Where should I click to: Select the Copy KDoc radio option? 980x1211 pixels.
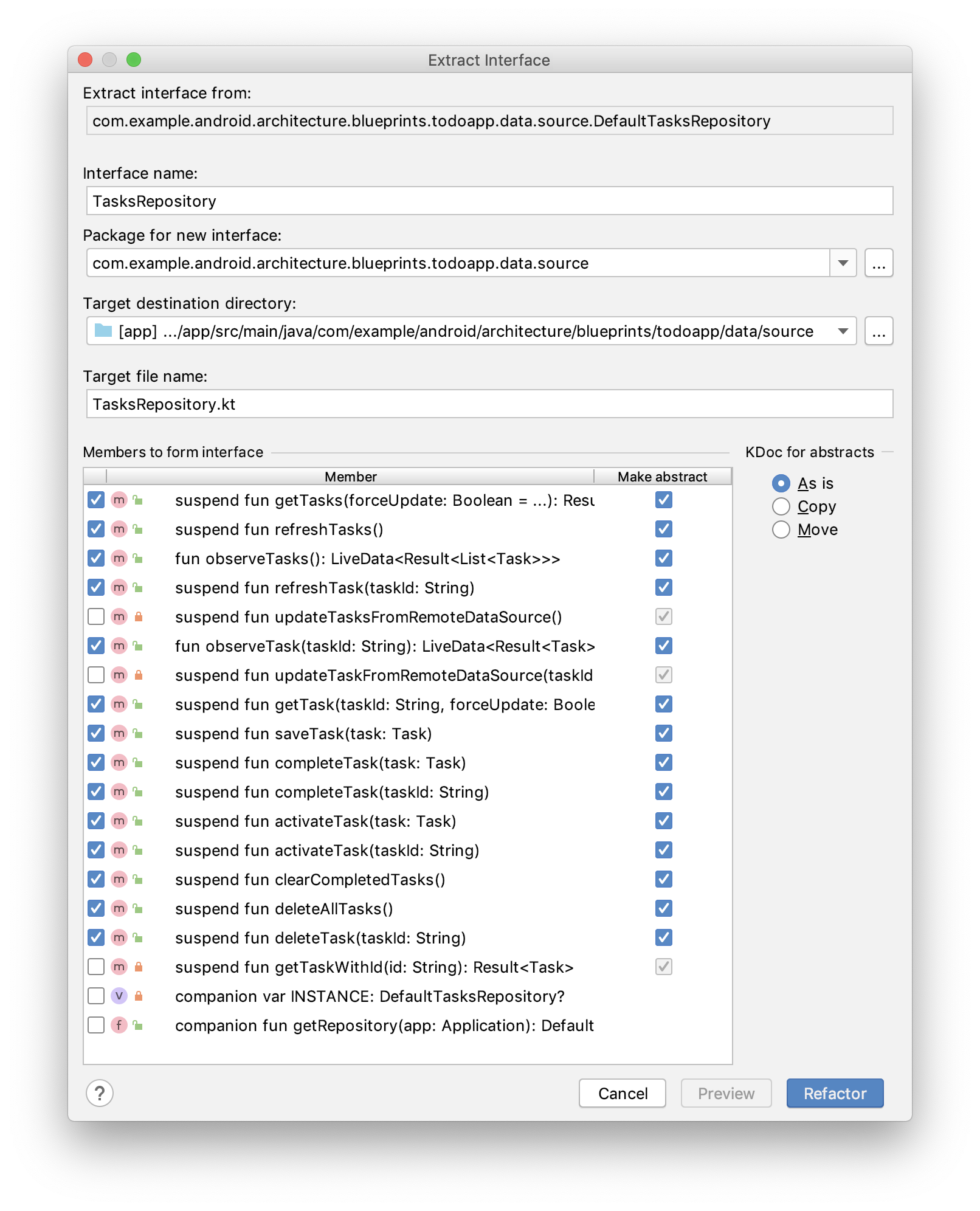(x=781, y=506)
